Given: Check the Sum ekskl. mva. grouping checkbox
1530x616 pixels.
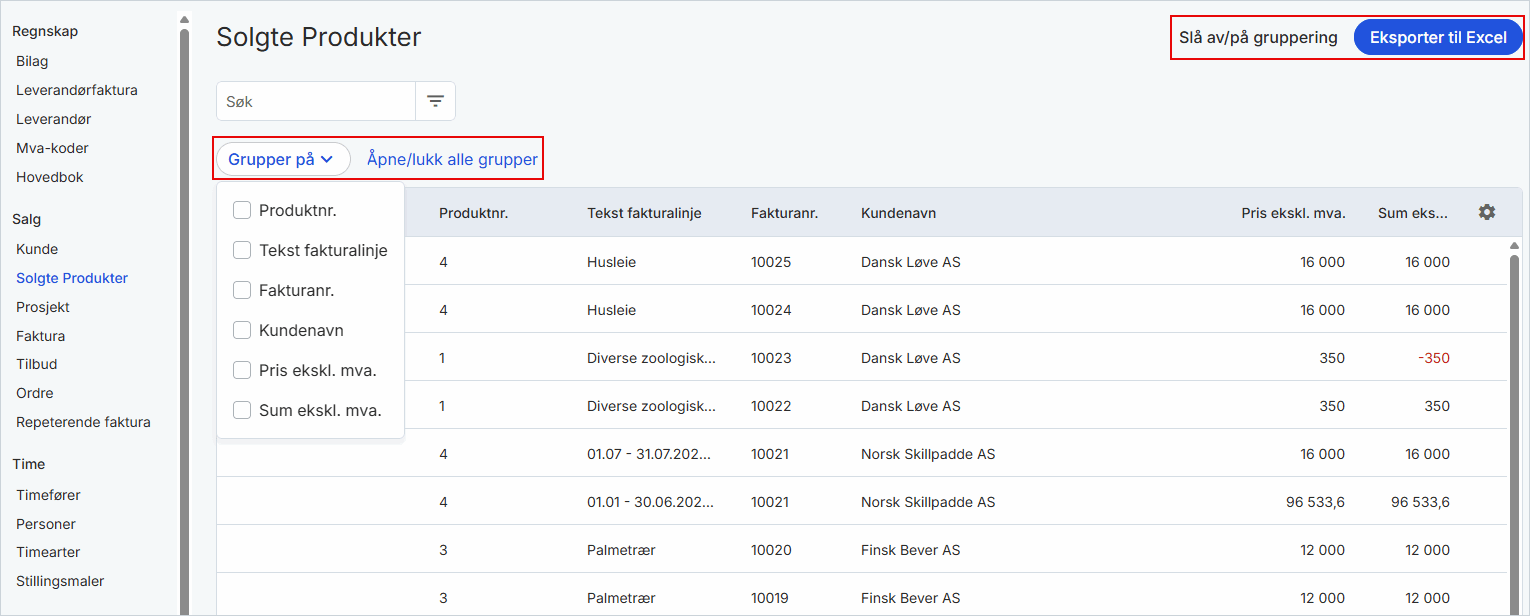Looking at the screenshot, I should 242,410.
